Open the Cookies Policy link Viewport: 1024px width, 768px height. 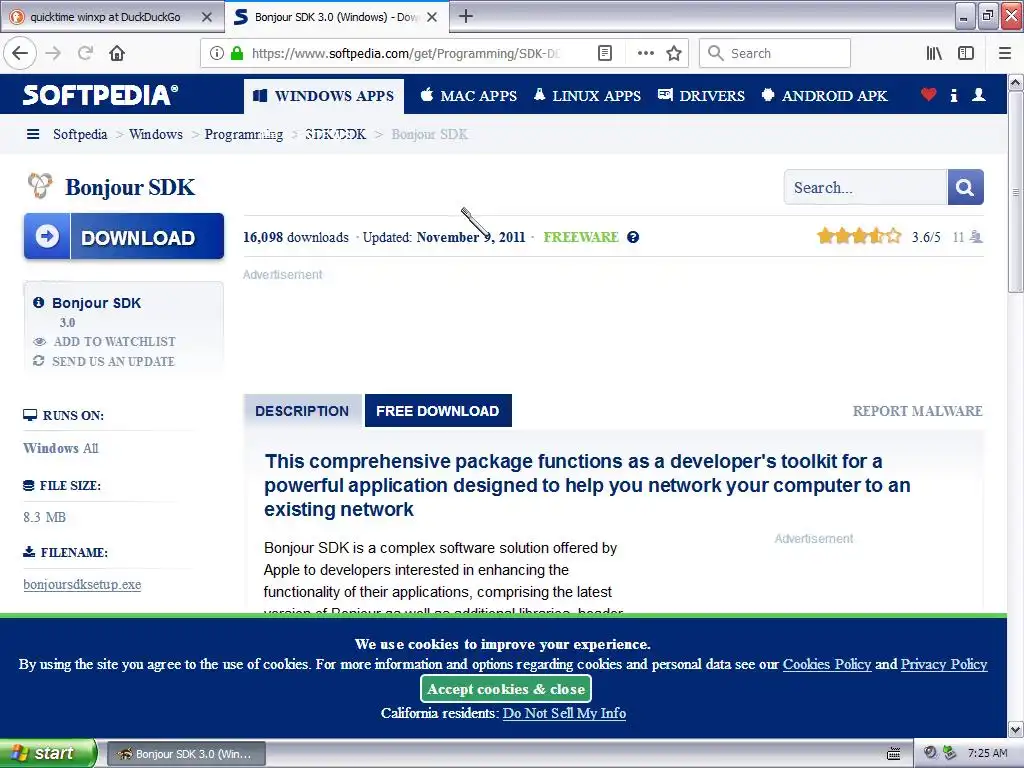click(827, 664)
